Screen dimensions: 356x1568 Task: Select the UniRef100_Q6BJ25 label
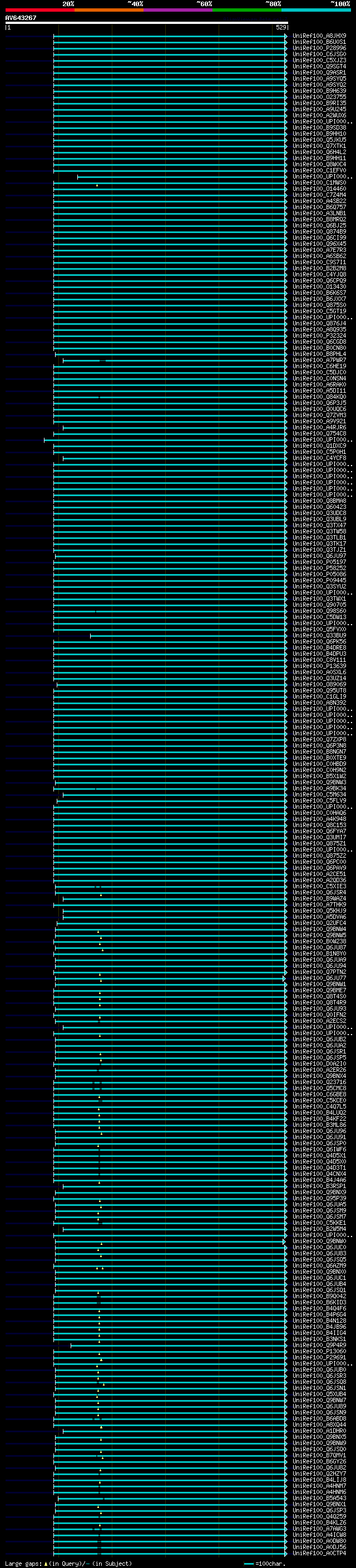pos(319,225)
